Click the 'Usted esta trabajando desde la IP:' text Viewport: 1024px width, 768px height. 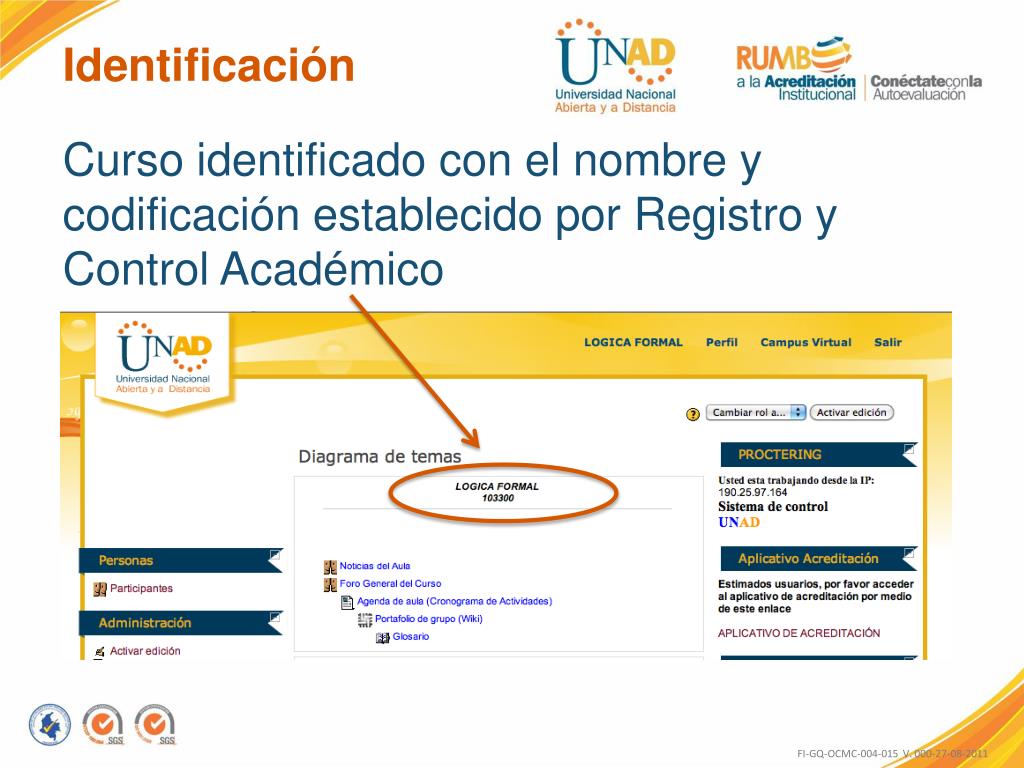[796, 481]
